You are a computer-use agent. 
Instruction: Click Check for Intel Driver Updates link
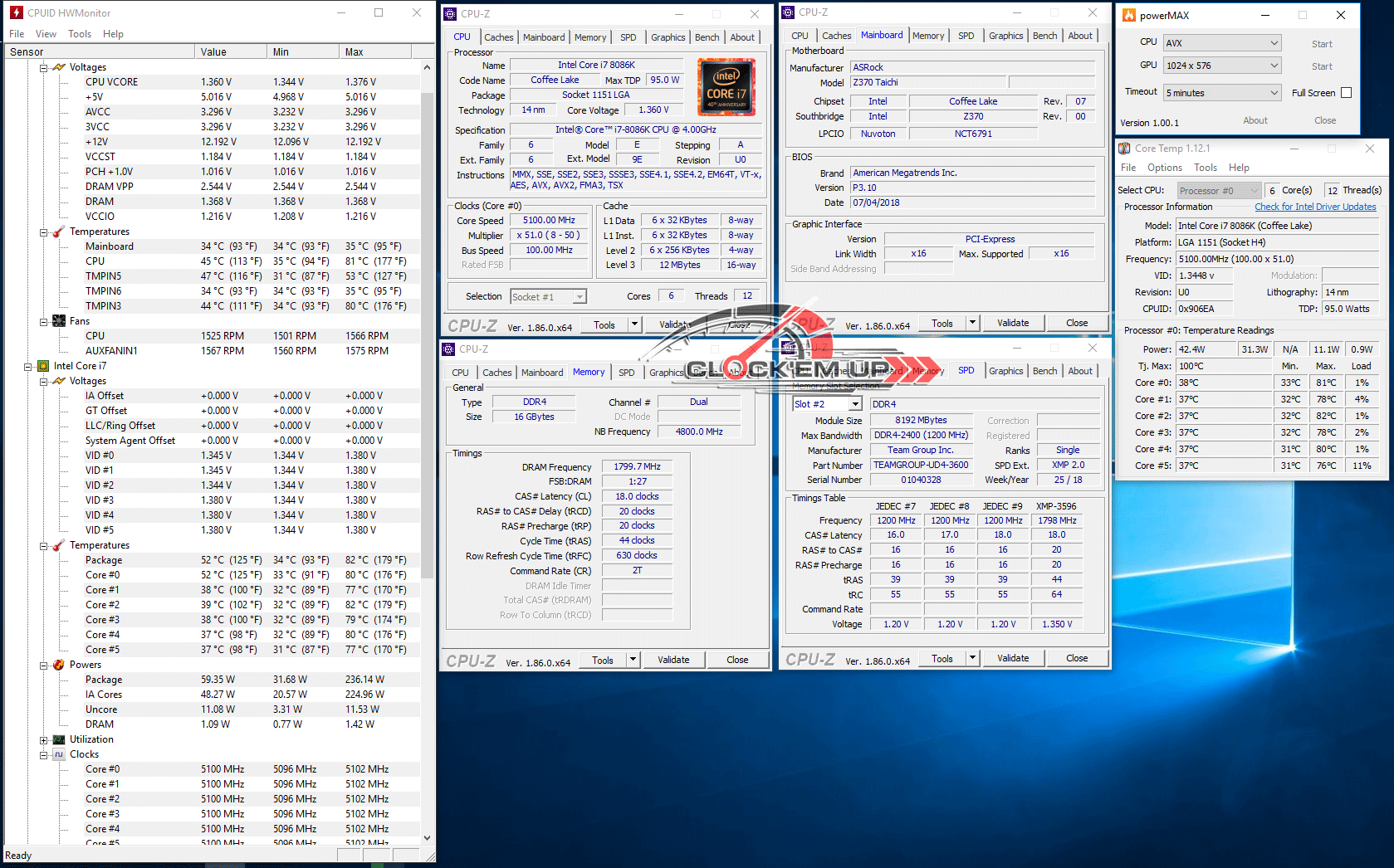[x=1314, y=207]
